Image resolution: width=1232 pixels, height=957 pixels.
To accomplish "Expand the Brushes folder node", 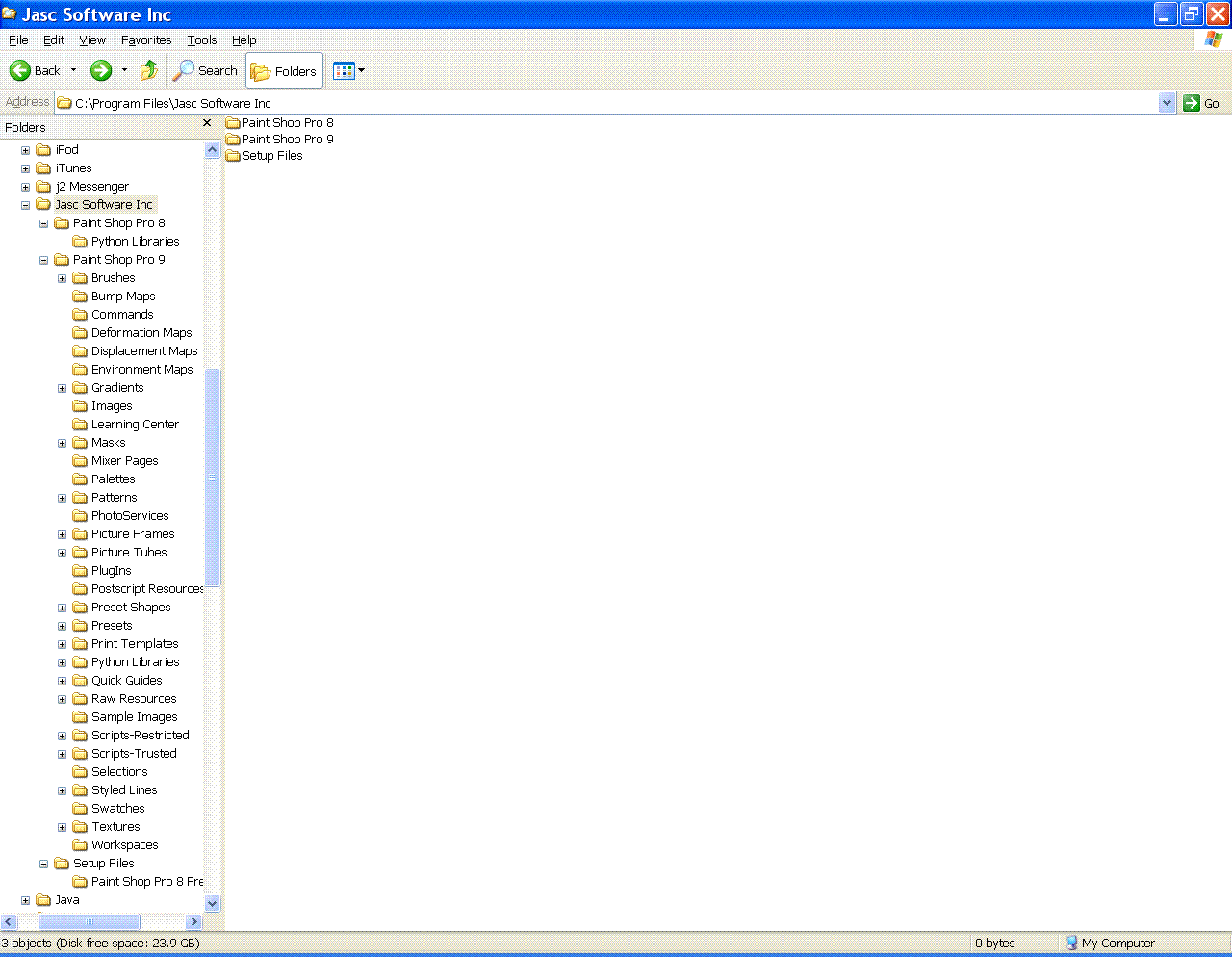I will pos(63,278).
